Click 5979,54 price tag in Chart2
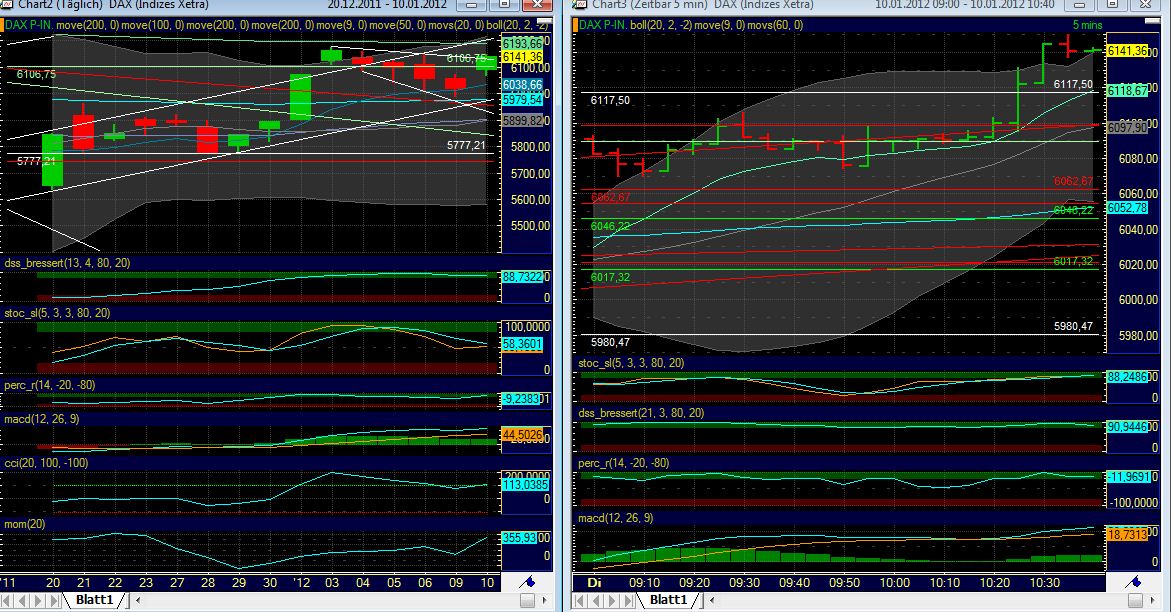The image size is (1171, 612). click(522, 99)
